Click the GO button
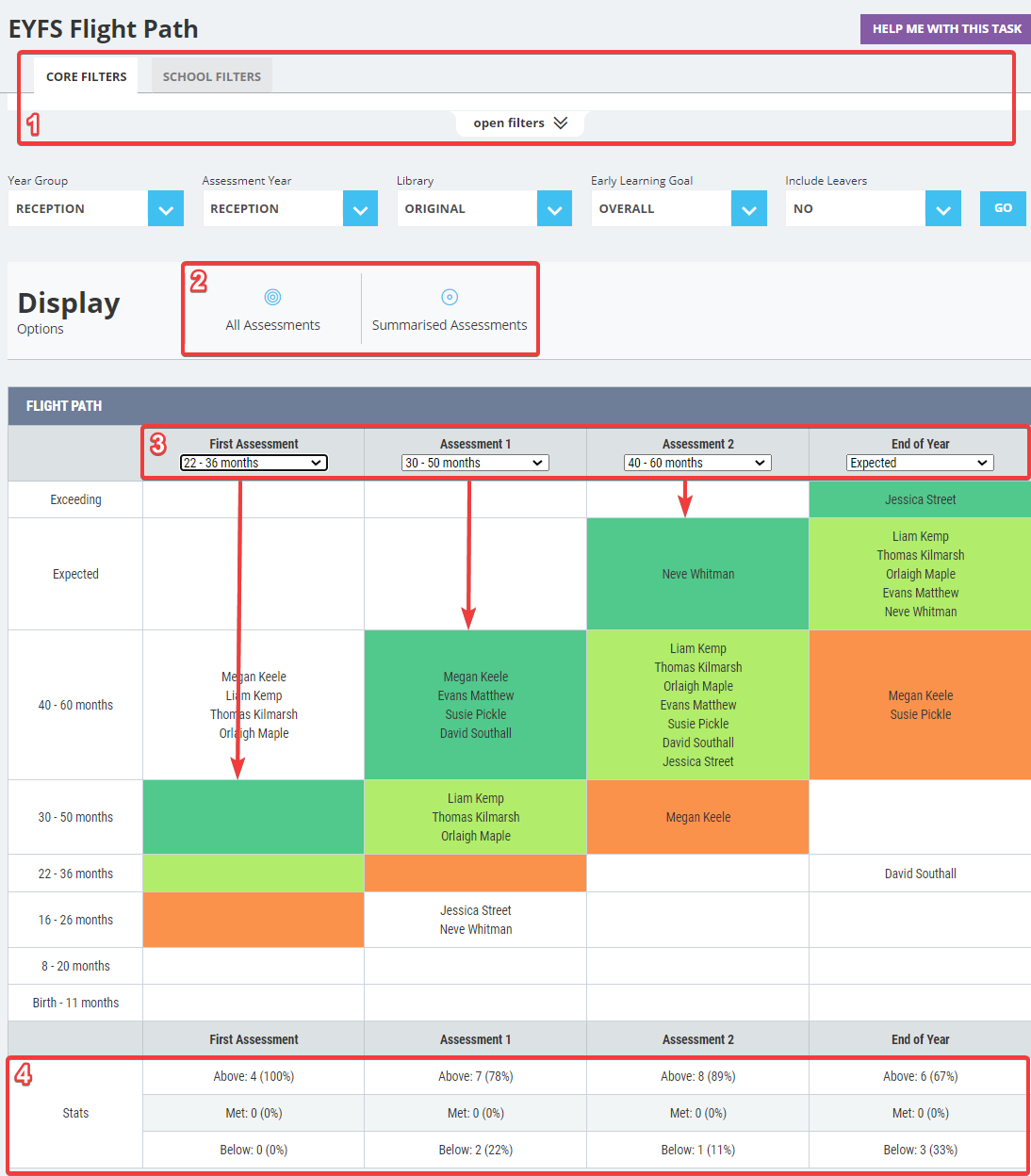Viewport: 1031px width, 1176px height. coord(1003,208)
